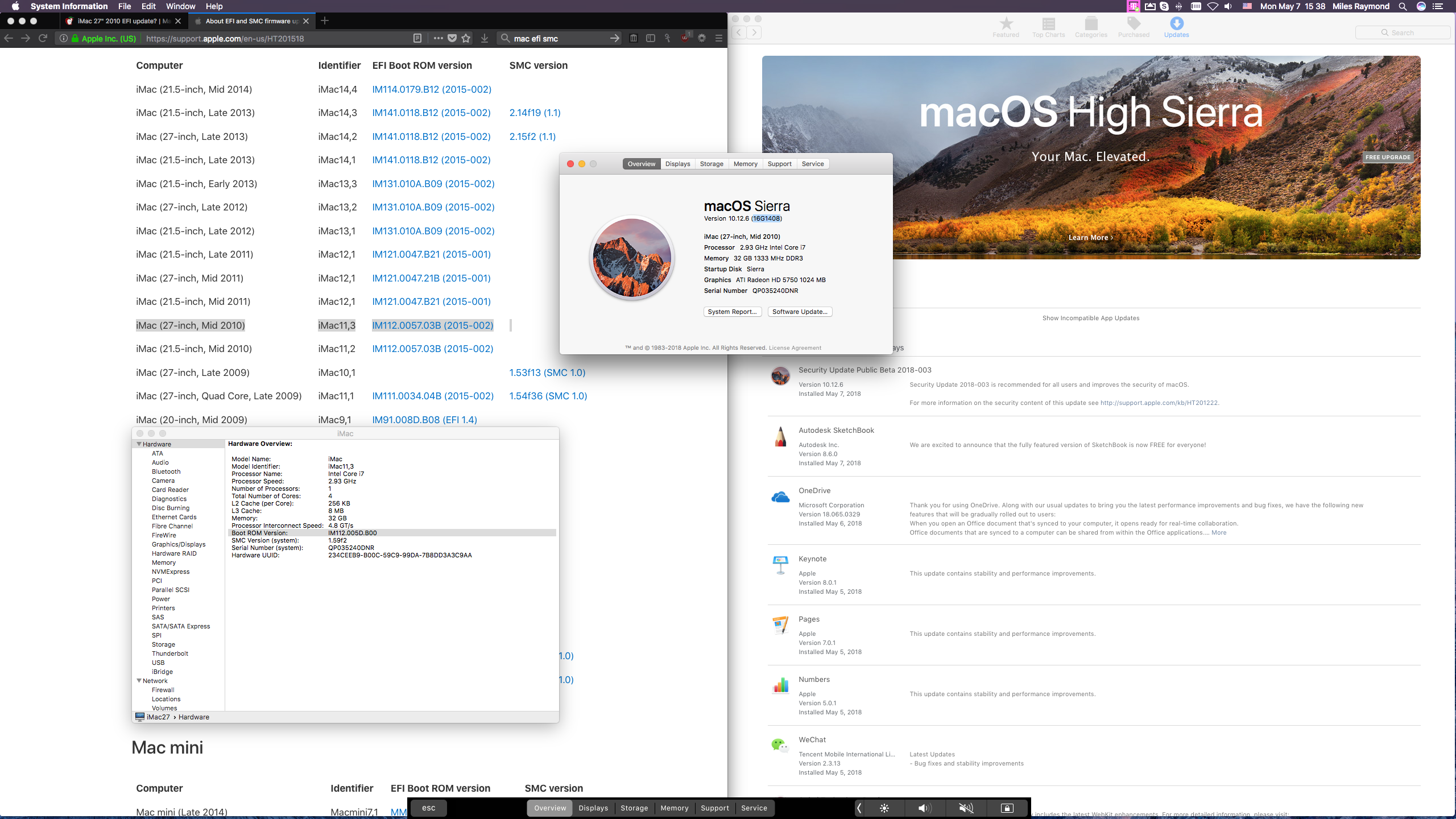1456x819 pixels.
Task: Open the Window menu
Action: (180, 6)
